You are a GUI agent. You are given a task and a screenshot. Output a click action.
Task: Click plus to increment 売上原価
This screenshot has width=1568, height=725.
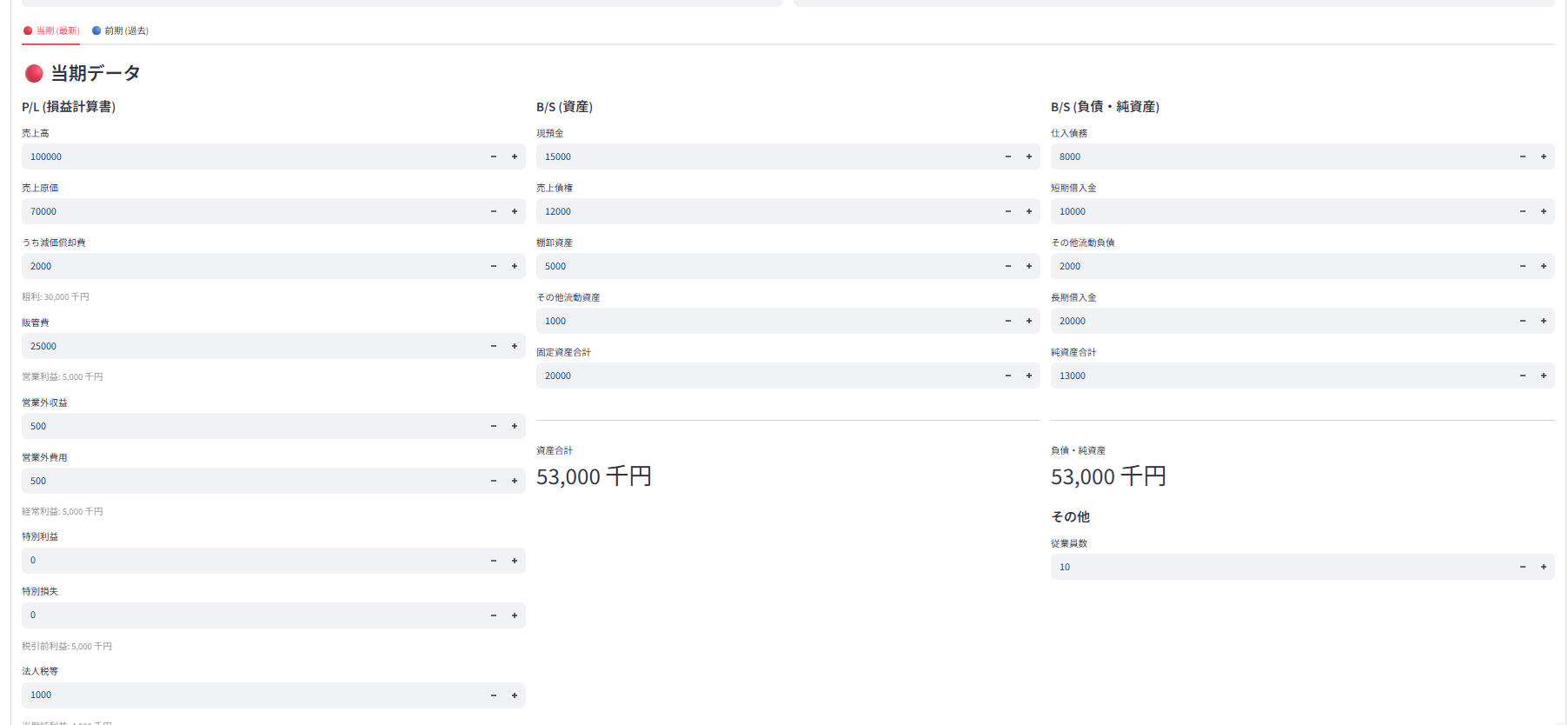click(515, 211)
